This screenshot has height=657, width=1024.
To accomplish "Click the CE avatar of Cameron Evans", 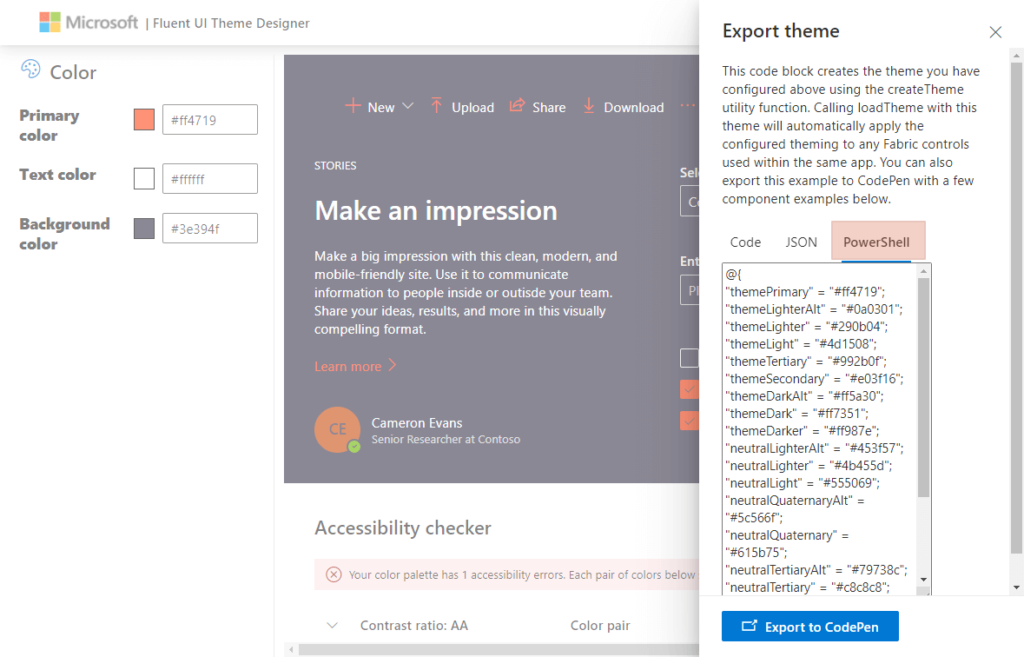I will click(x=337, y=429).
